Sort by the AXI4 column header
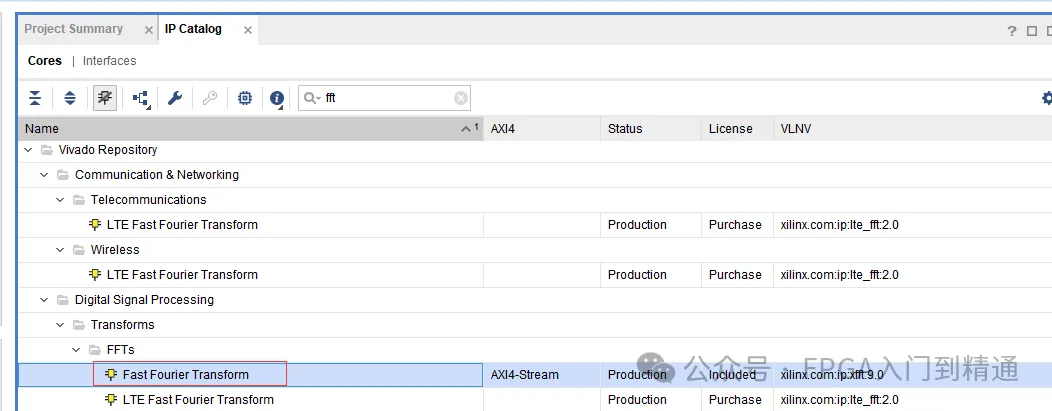The image size is (1052, 411). [x=542, y=128]
